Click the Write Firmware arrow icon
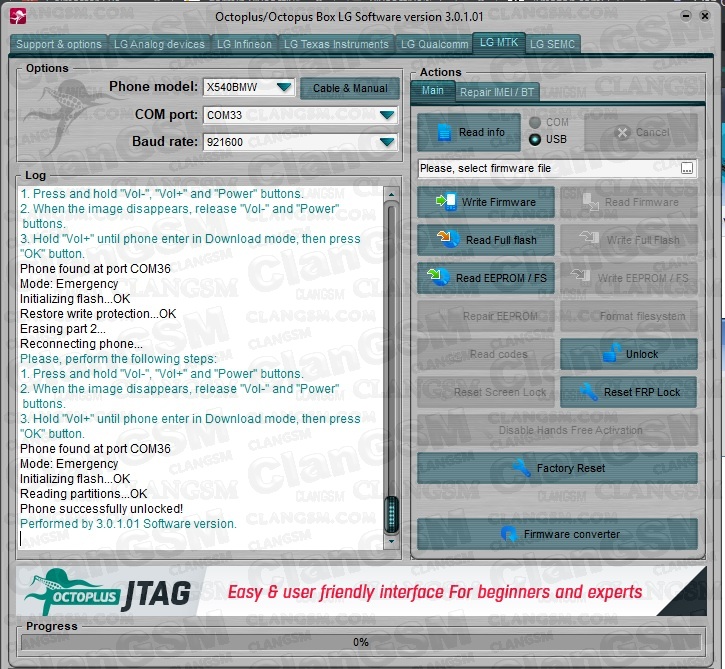 446,202
